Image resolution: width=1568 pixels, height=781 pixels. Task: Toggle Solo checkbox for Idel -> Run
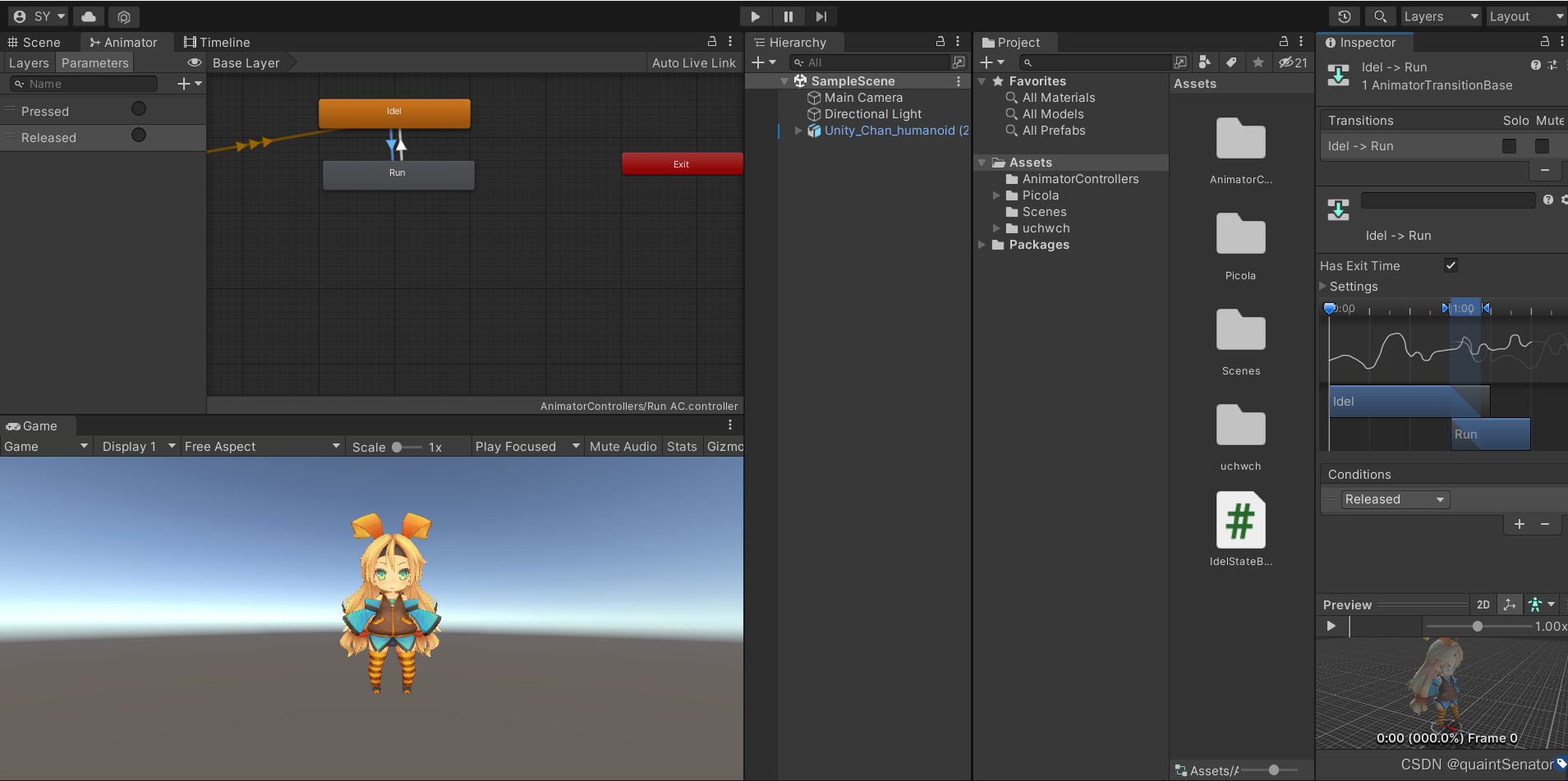[x=1509, y=146]
